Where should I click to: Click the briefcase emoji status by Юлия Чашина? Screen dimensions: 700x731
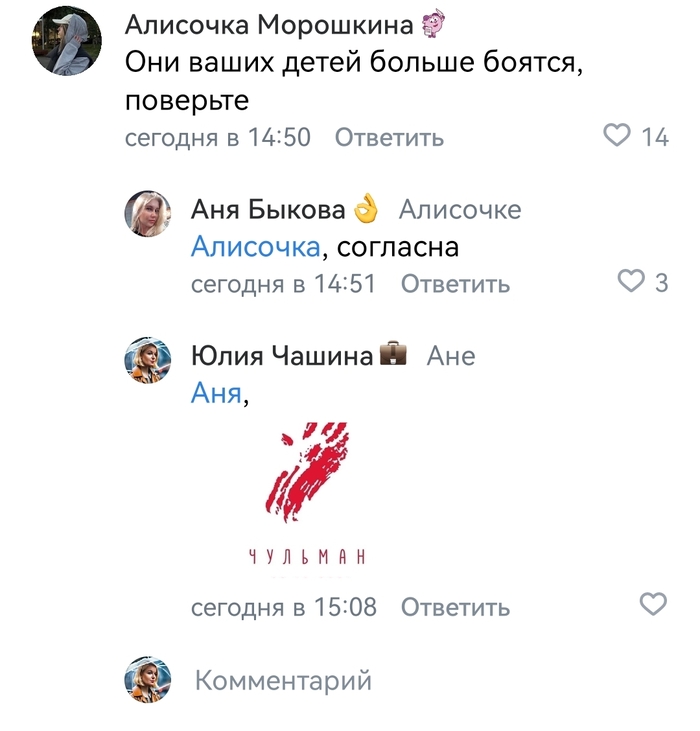(394, 353)
